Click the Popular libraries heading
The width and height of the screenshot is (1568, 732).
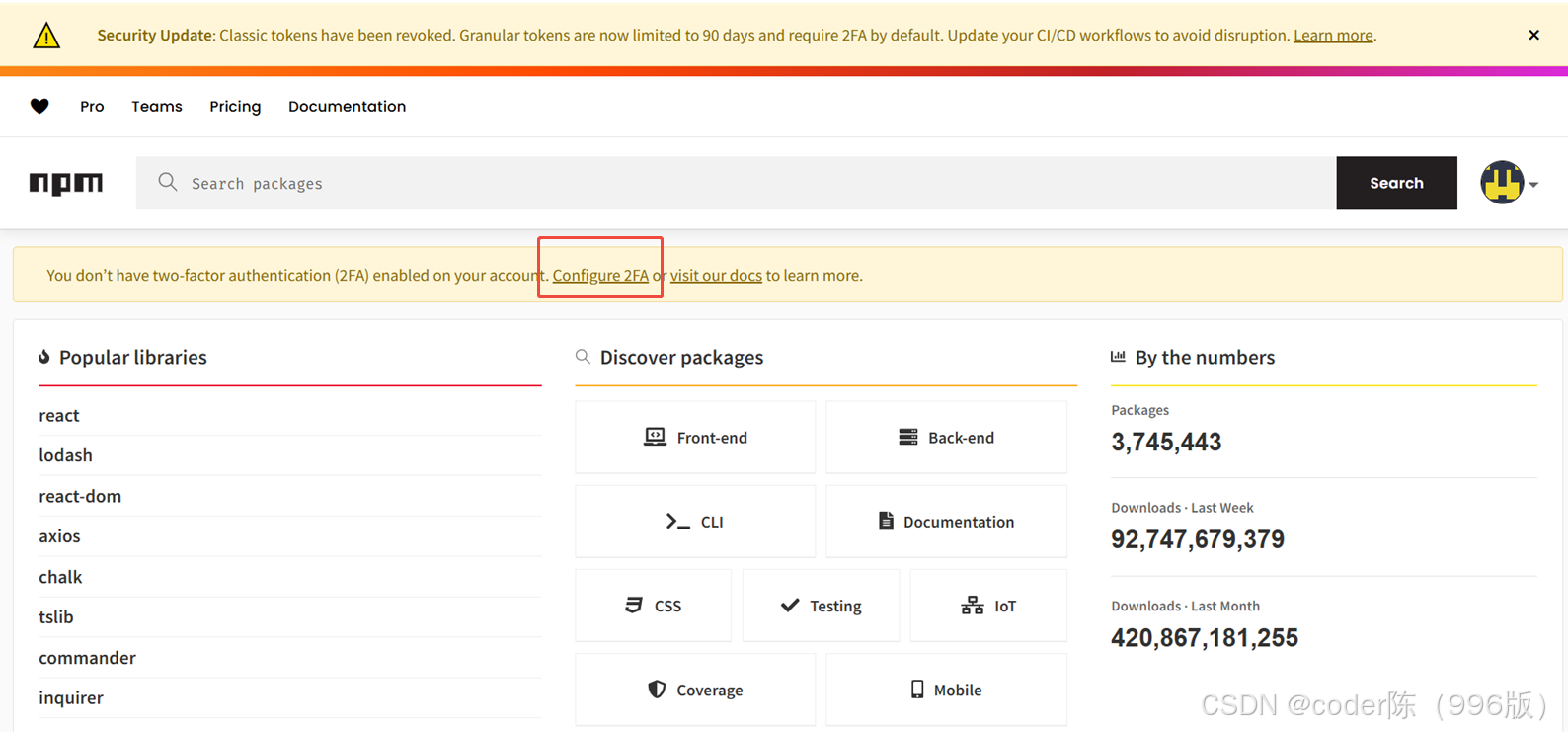click(133, 357)
